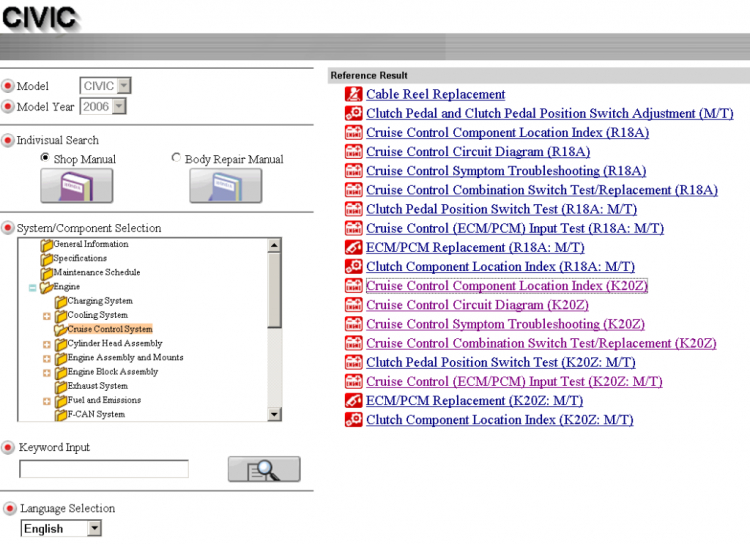Click the Exhaust System folder icon
Viewport: 750px width, 544px height.
tap(61, 387)
